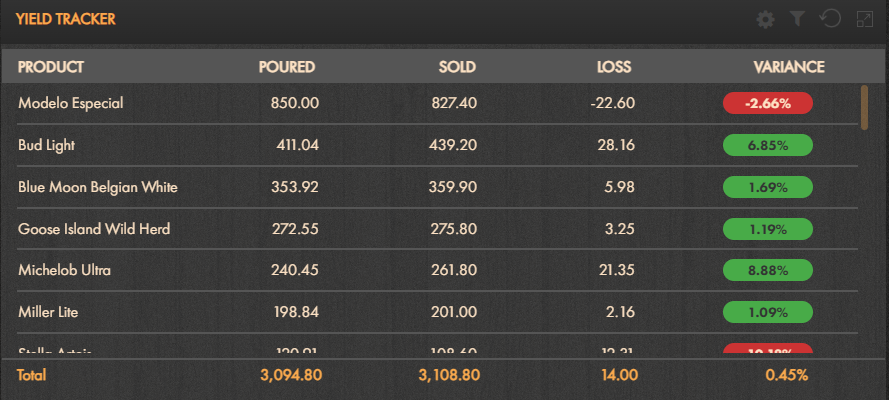Refresh the Yield Tracker data
Screen dimensions: 889x400
pos(831,19)
